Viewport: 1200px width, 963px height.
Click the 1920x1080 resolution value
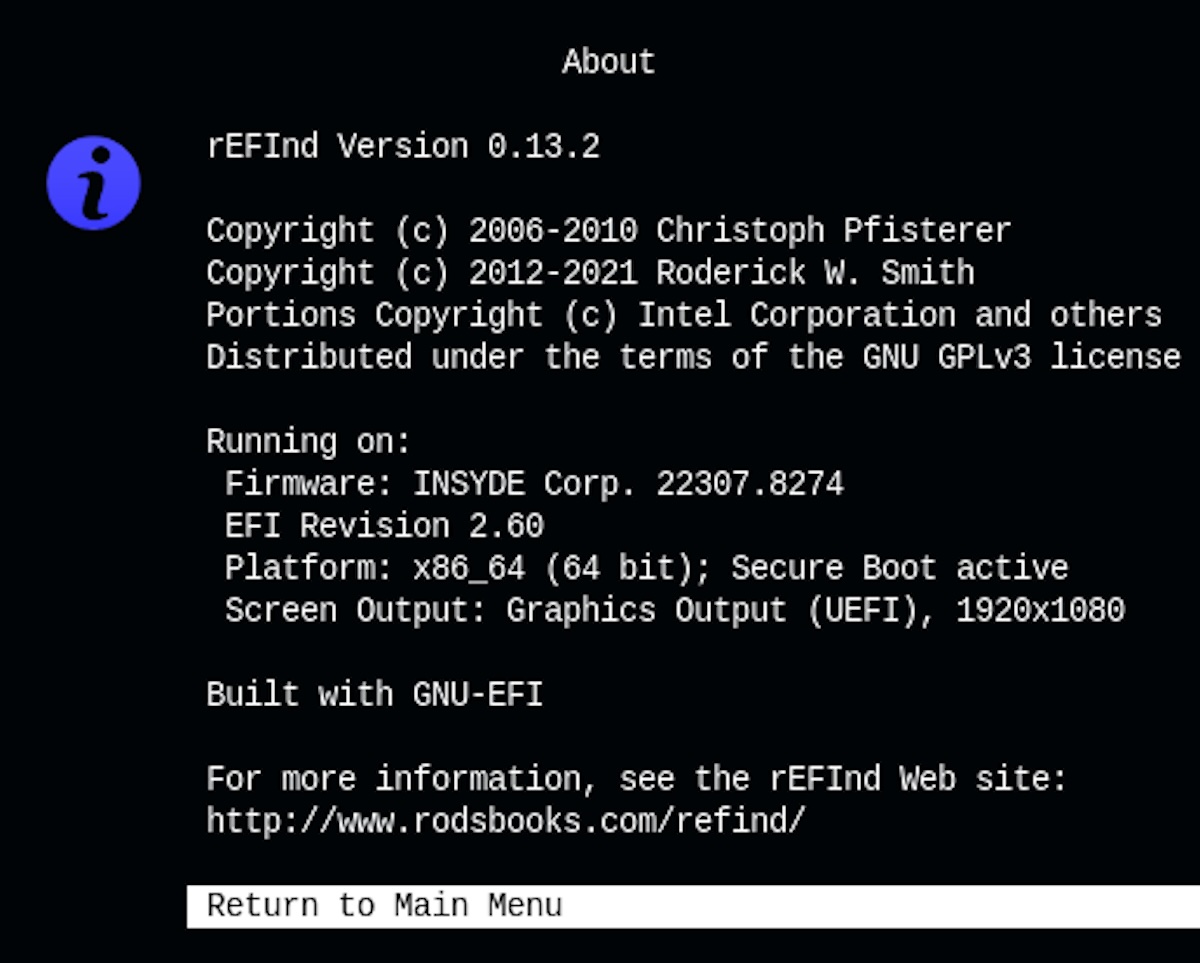point(1040,610)
